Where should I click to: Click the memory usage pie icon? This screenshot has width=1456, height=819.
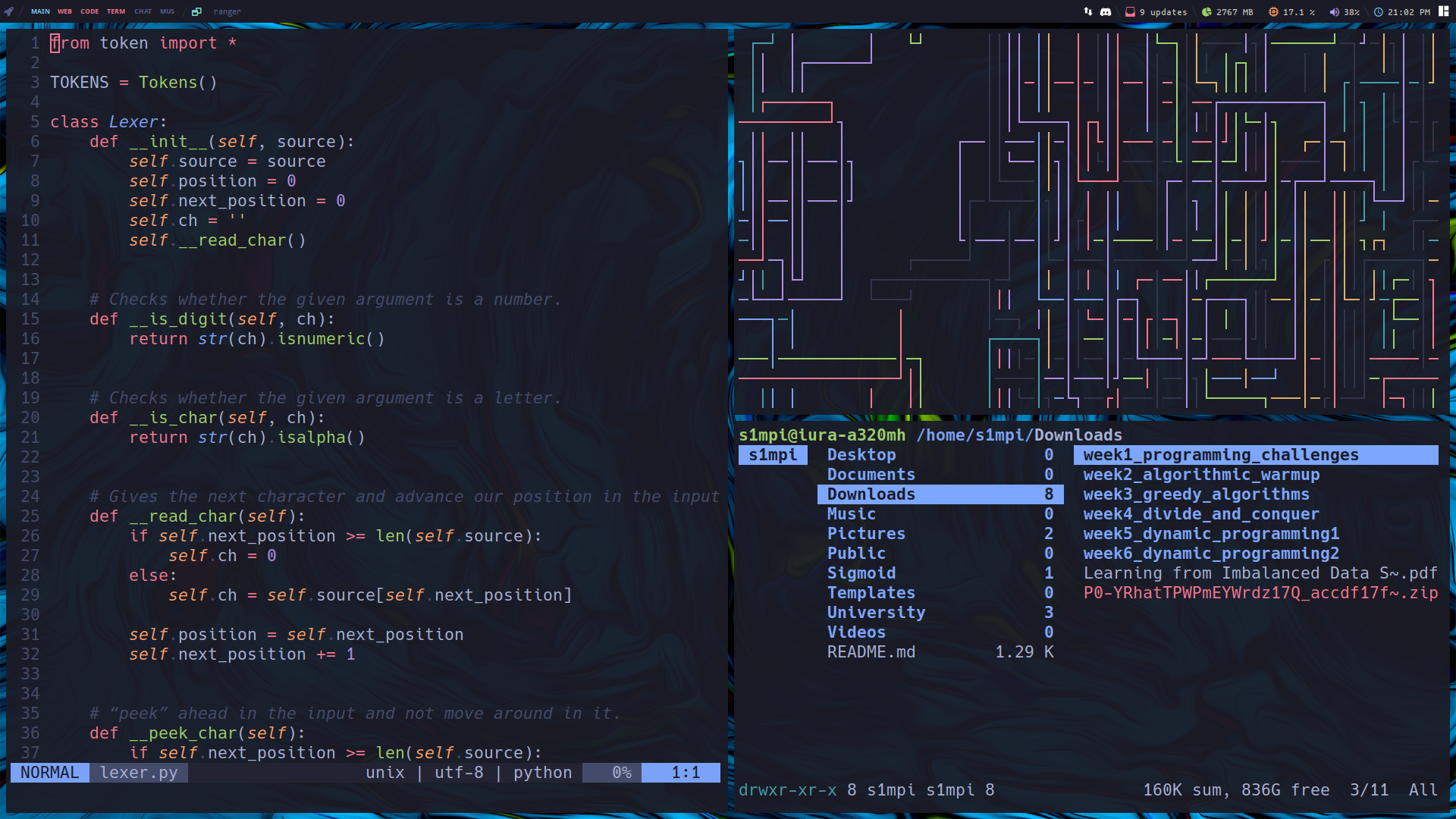[1207, 11]
